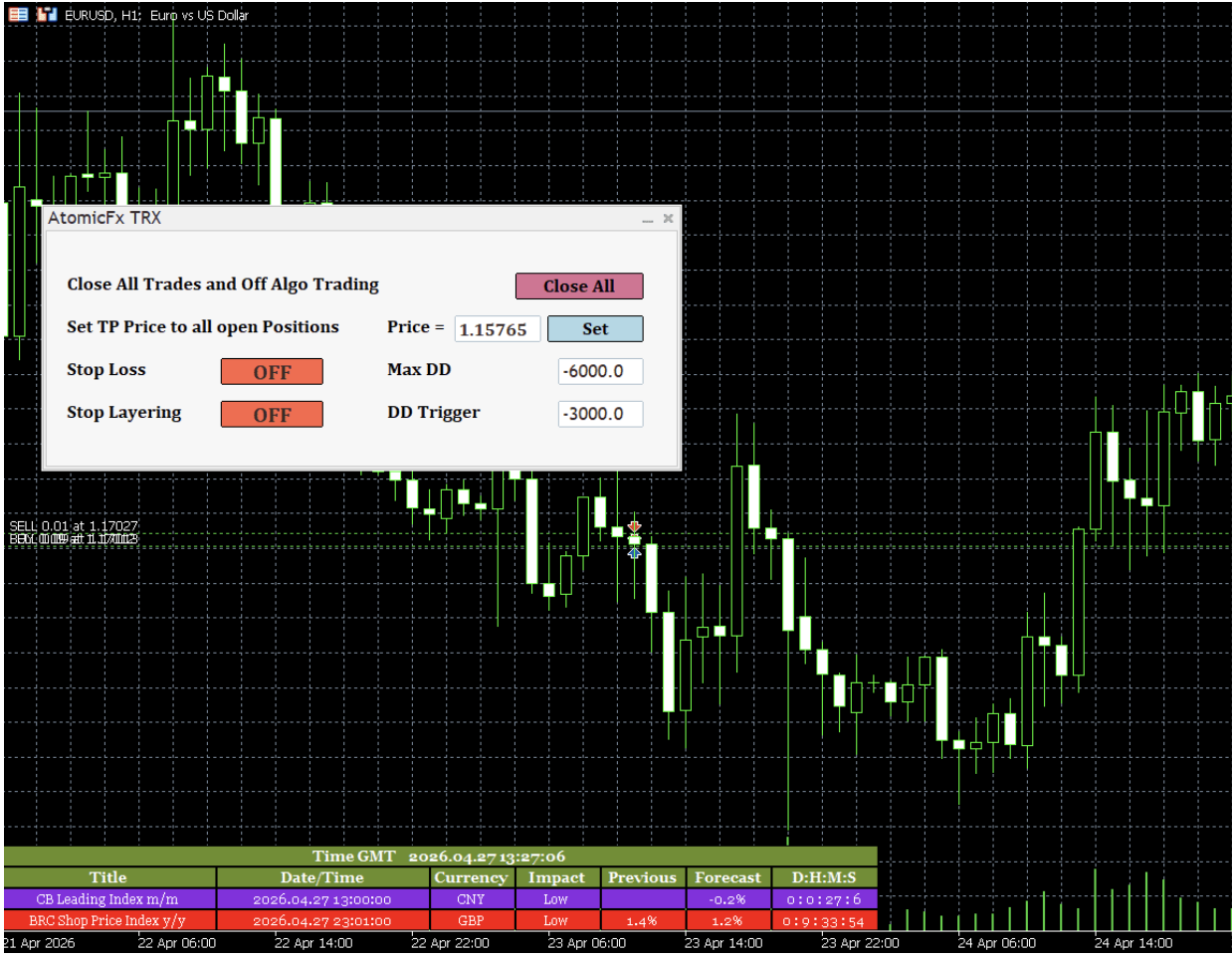Edit the Max DD value field
The height and width of the screenshot is (957, 1232).
click(x=600, y=371)
